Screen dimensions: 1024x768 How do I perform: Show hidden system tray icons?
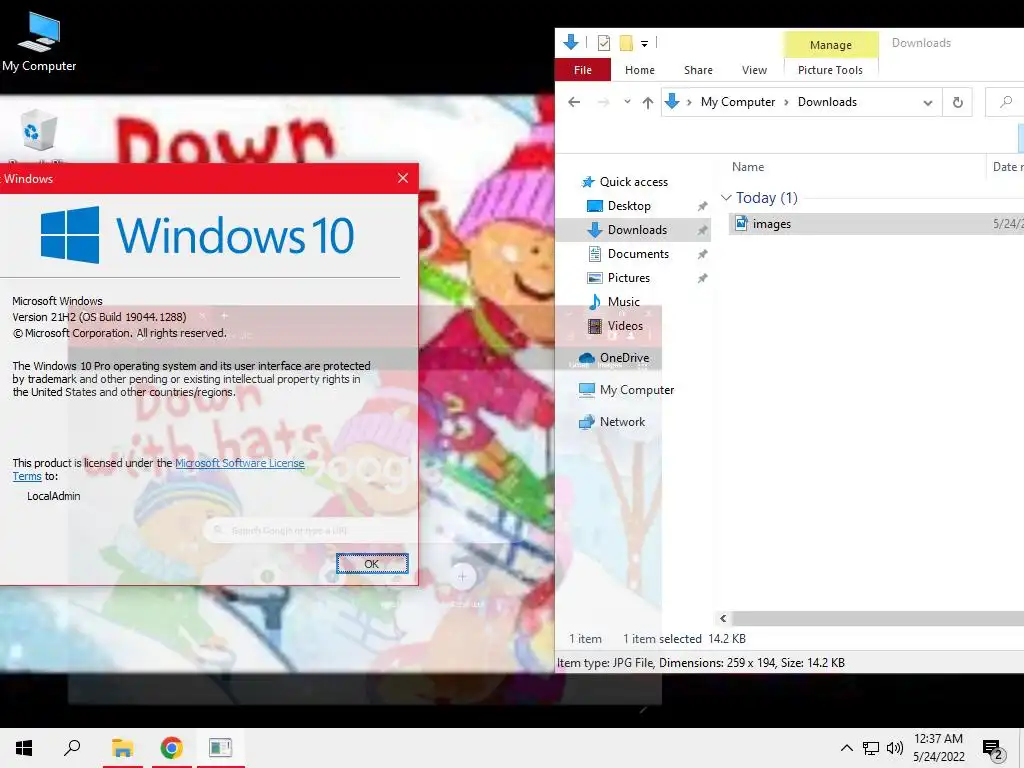click(x=846, y=748)
